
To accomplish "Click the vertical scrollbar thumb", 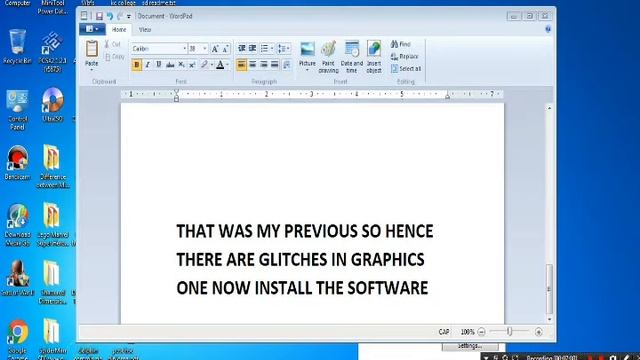I will click(549, 288).
